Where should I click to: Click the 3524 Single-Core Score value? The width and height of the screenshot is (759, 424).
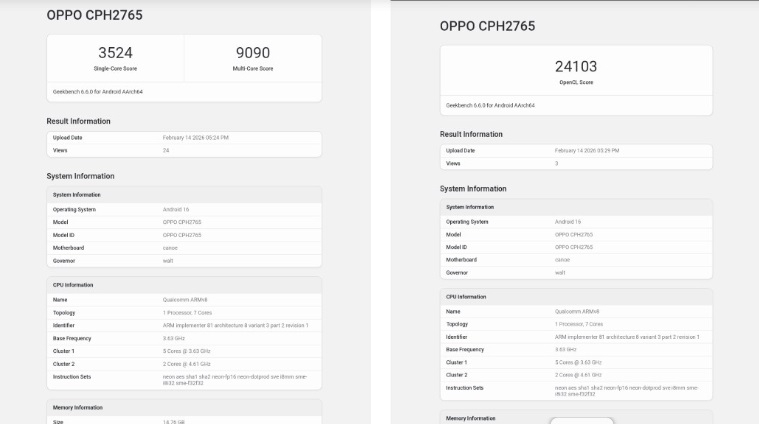[x=115, y=52]
